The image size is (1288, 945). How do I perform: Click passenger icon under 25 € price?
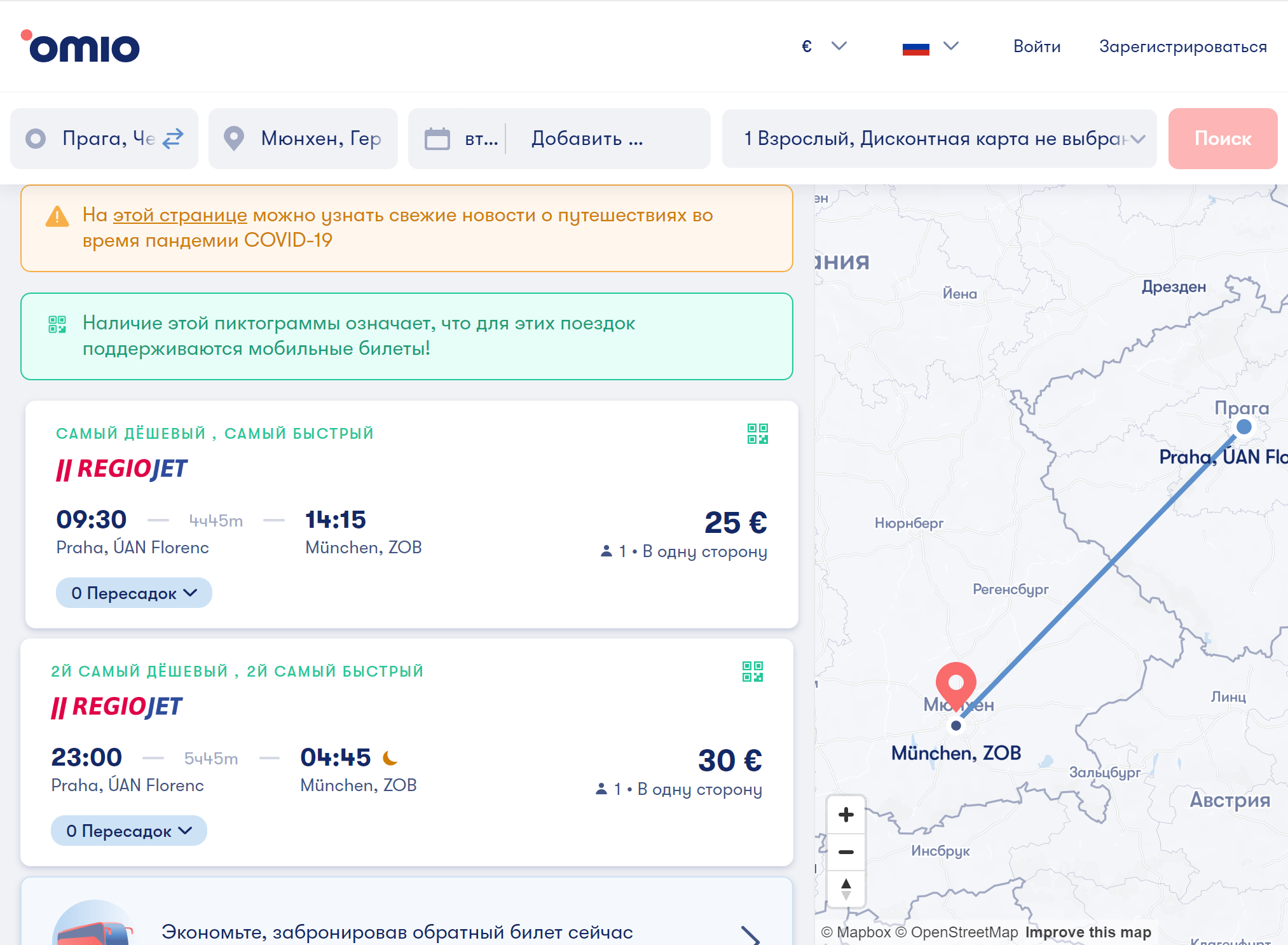coord(606,551)
